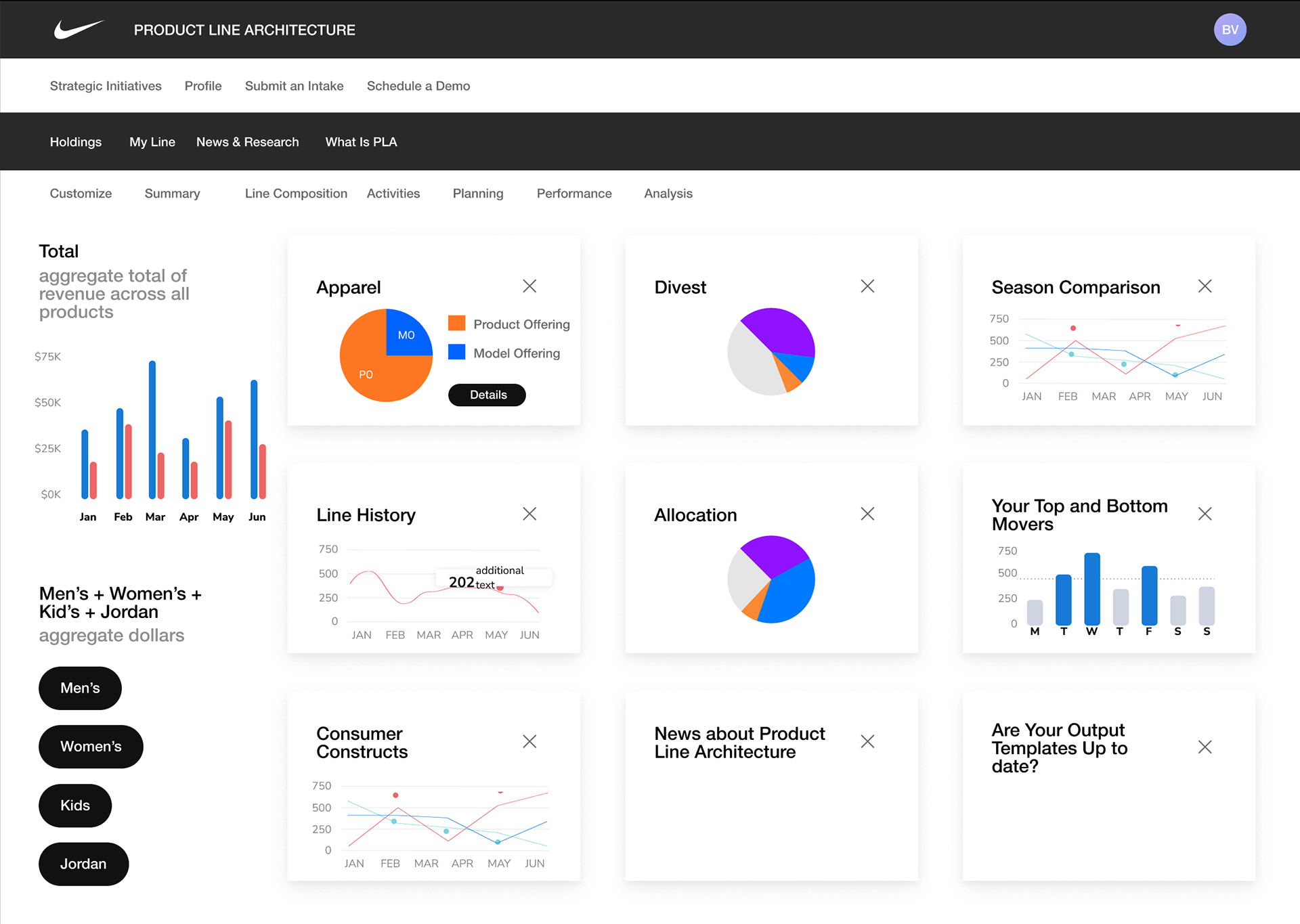Click the Allocation pie chart

(771, 579)
